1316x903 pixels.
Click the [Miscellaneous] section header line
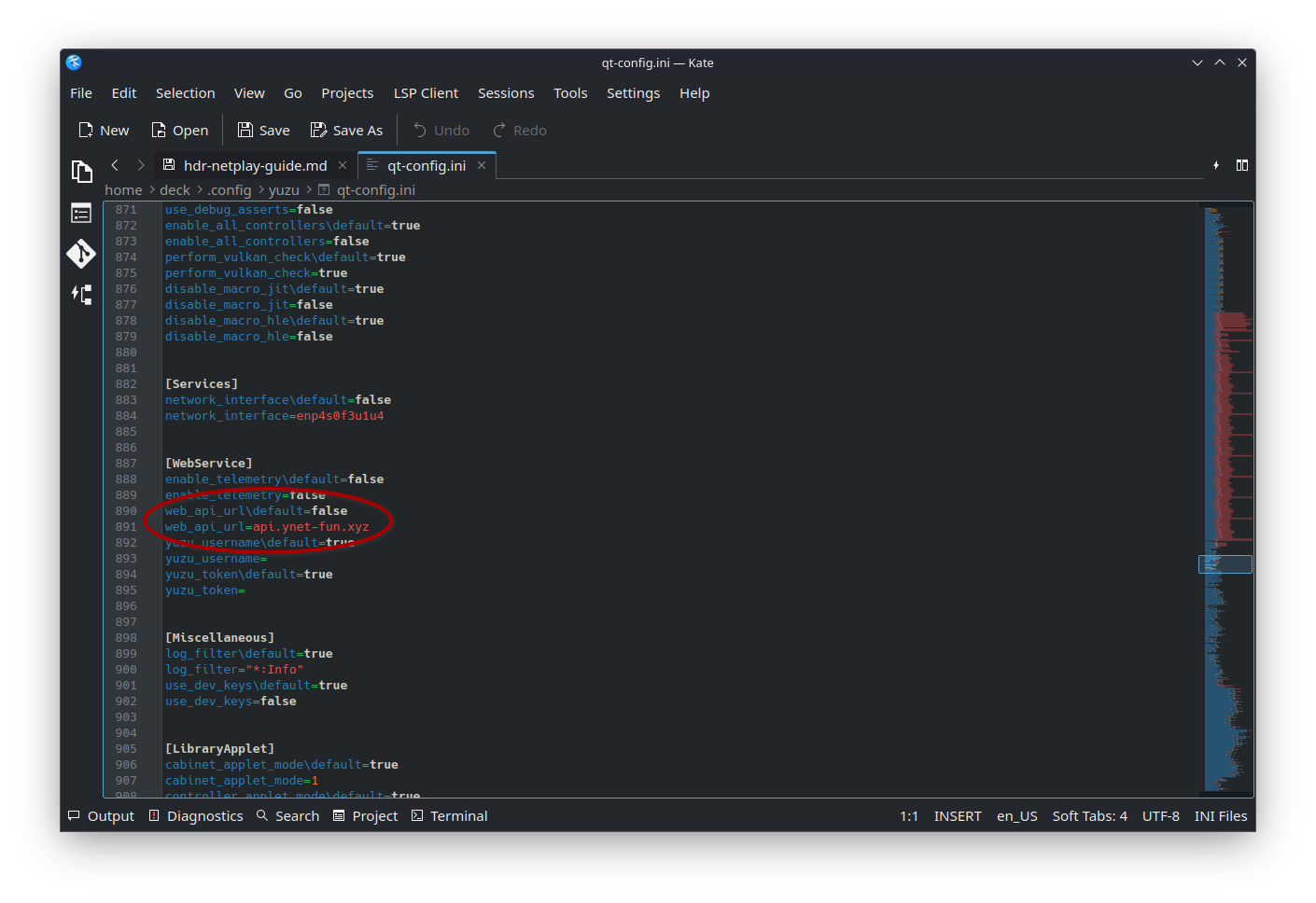[220, 638]
